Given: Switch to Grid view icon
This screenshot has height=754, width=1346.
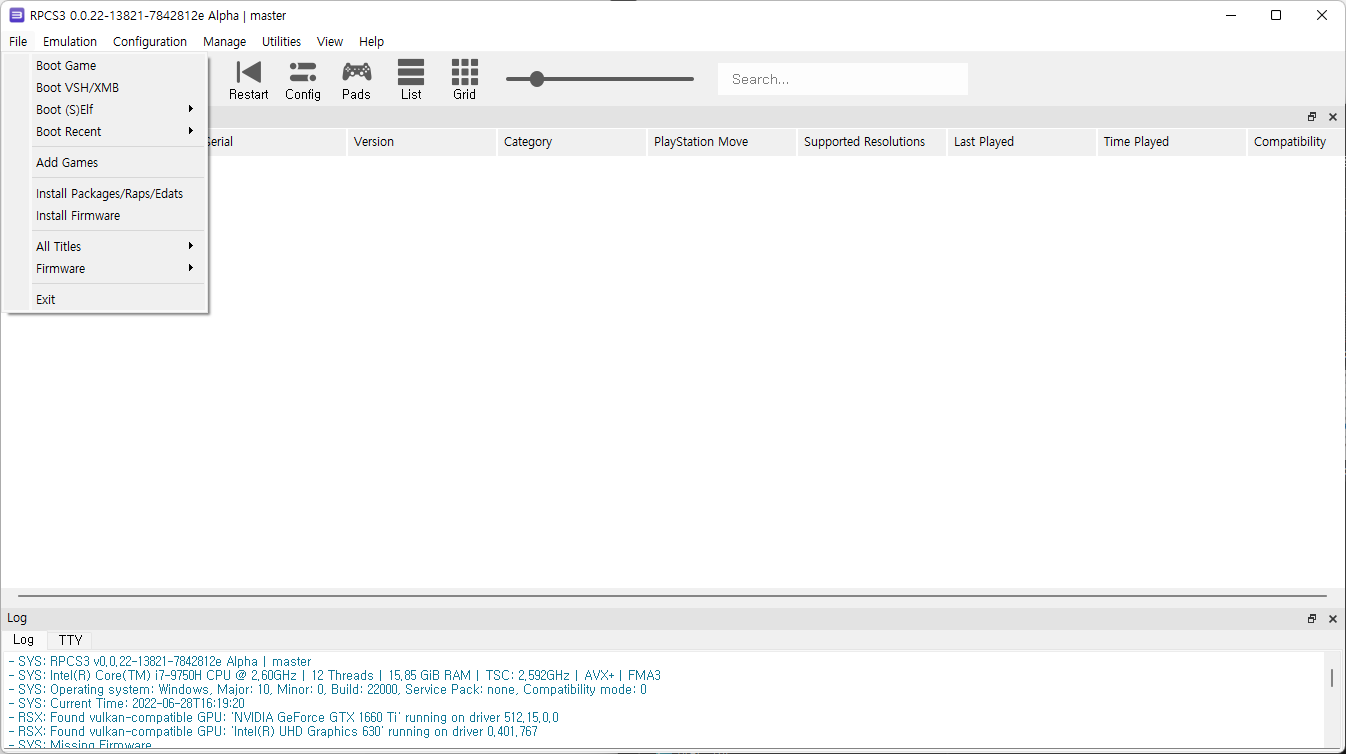Looking at the screenshot, I should [x=464, y=80].
